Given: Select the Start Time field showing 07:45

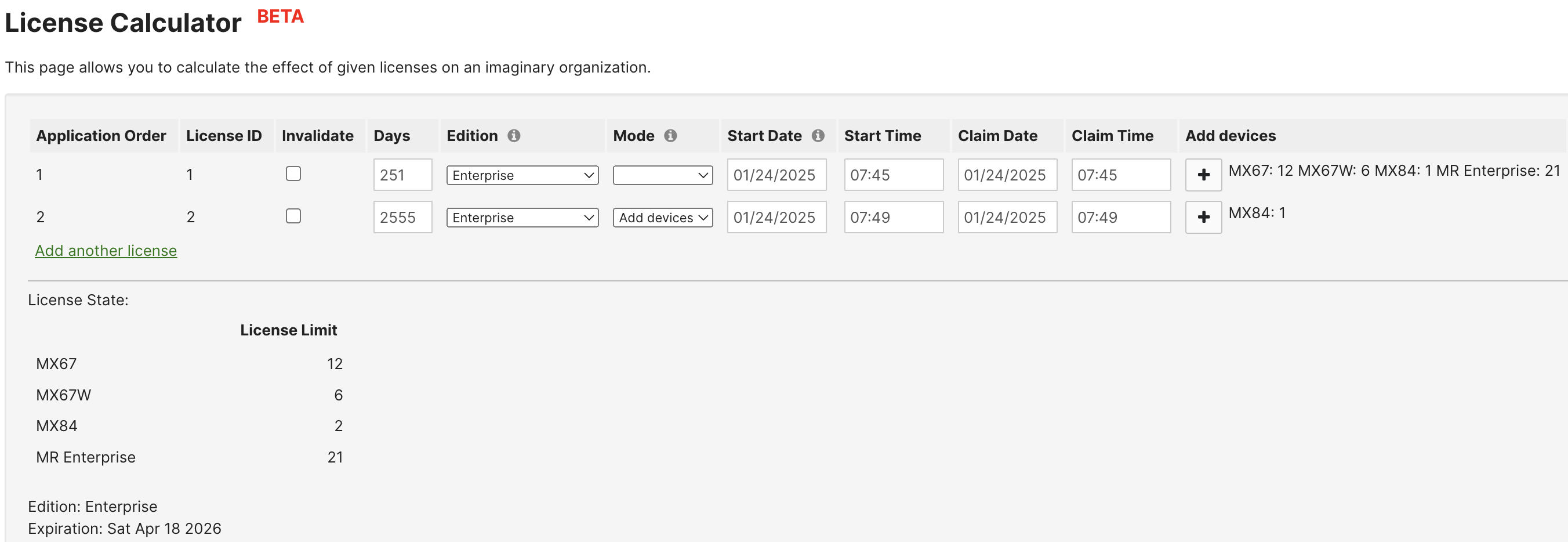Looking at the screenshot, I should click(893, 175).
